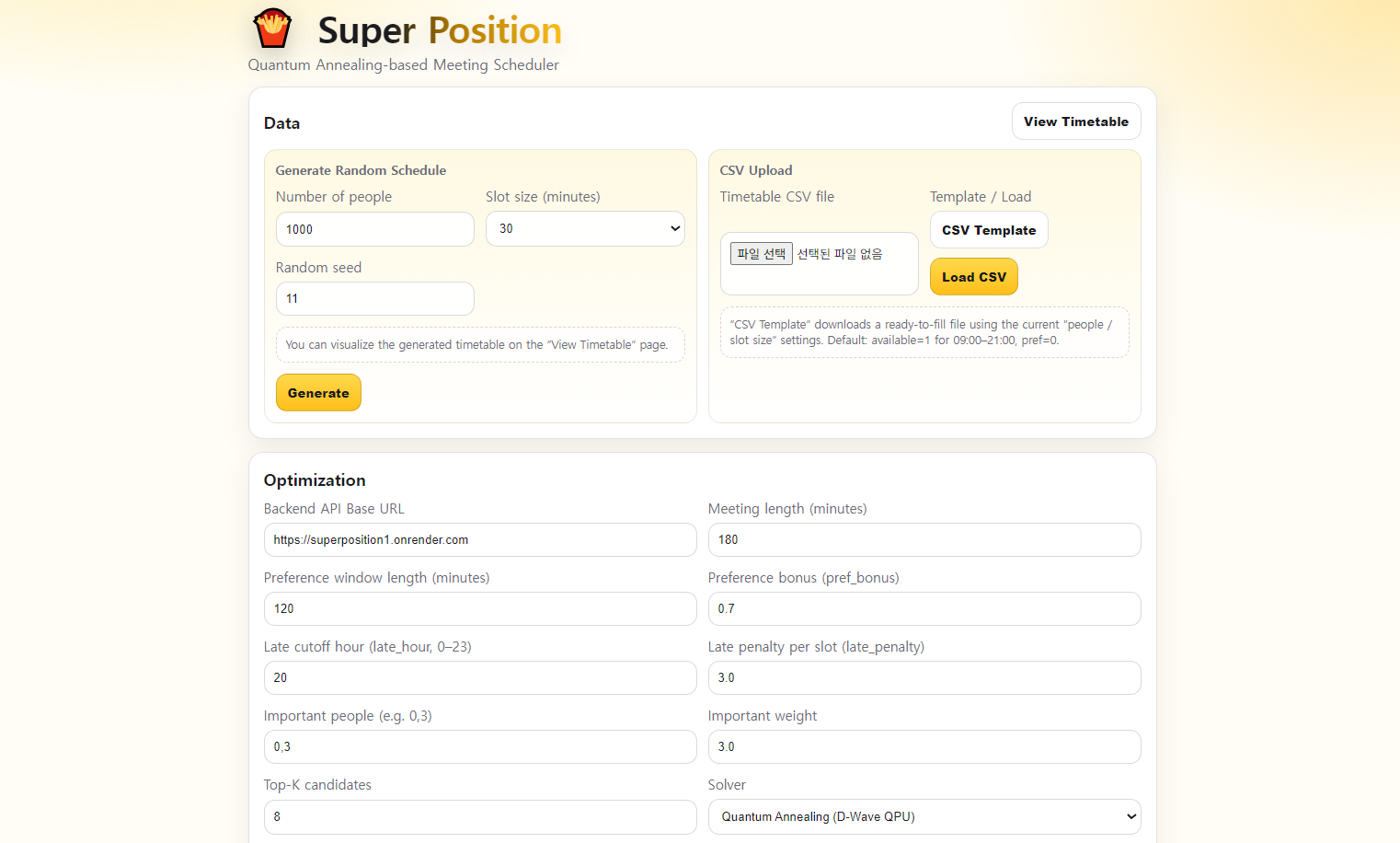Expand the Solver combo box chevron
The height and width of the screenshot is (843, 1400).
[x=1132, y=816]
